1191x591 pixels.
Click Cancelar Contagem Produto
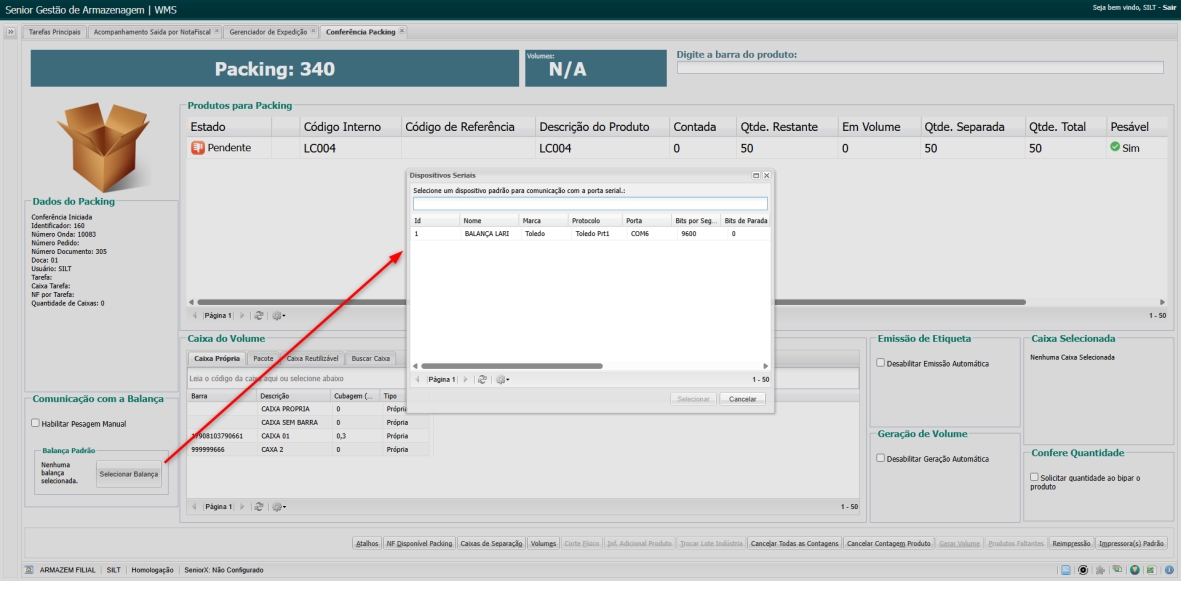[889, 544]
